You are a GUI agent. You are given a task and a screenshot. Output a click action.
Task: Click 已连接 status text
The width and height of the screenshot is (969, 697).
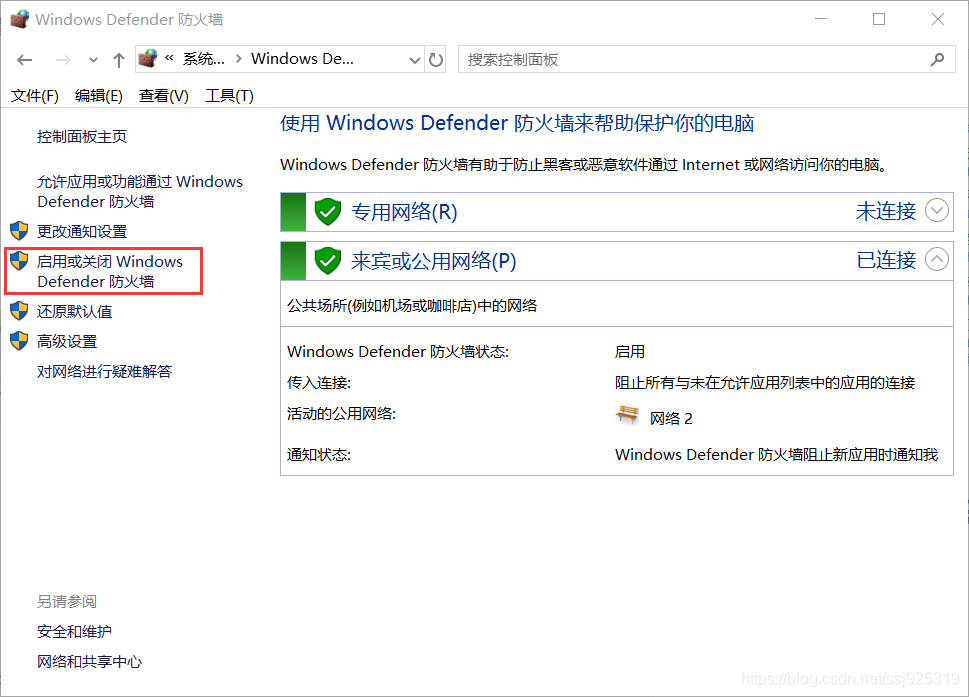[886, 260]
